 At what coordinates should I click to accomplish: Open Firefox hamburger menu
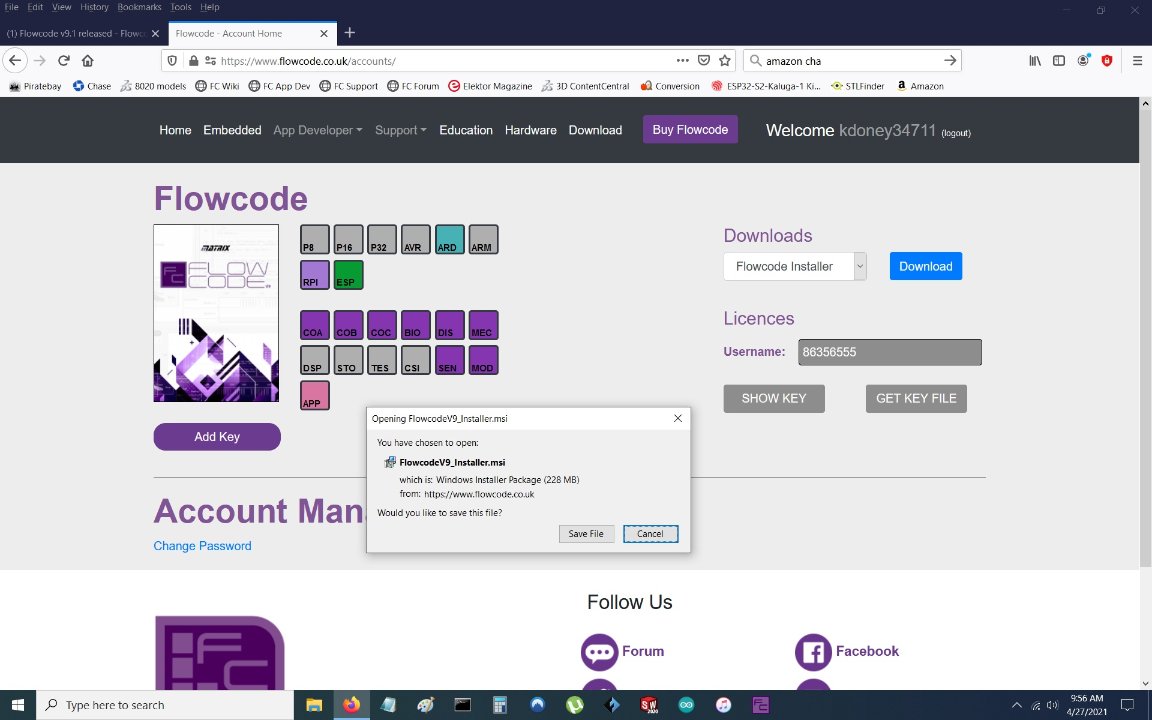pos(1137,60)
